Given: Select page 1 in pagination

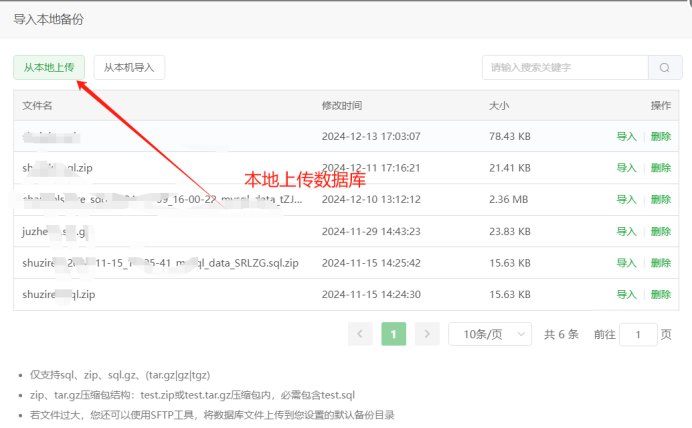Looking at the screenshot, I should coord(394,334).
